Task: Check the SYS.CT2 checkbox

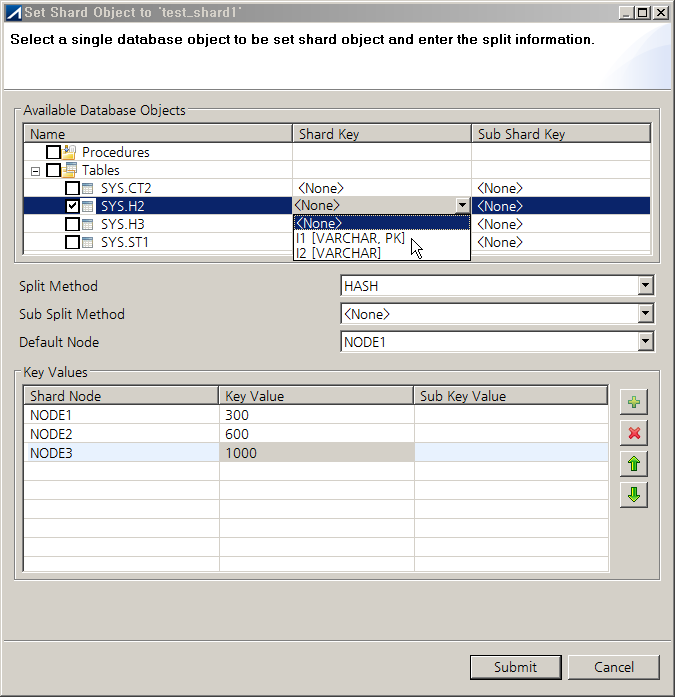Action: pos(72,188)
